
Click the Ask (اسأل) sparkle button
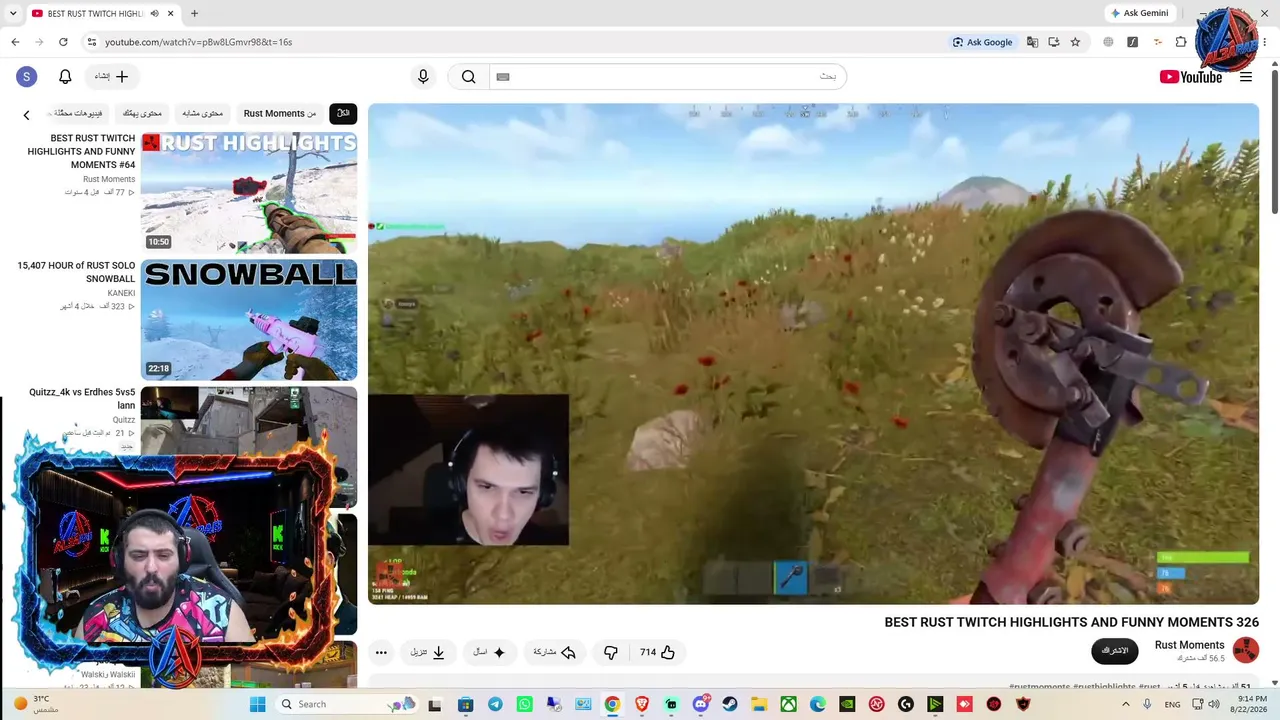tap(490, 652)
